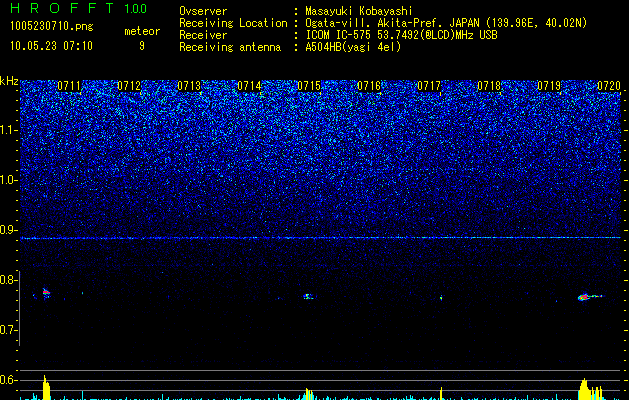Click the horizontal carrier line below 0.9 kHz
Viewport: 629px width, 400px height.
320,238
